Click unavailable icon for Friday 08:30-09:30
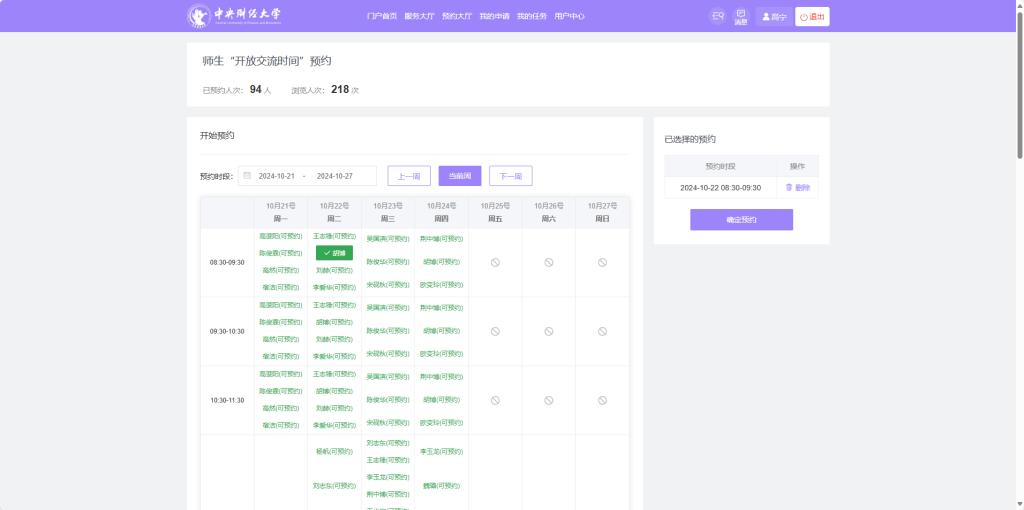 coord(495,262)
